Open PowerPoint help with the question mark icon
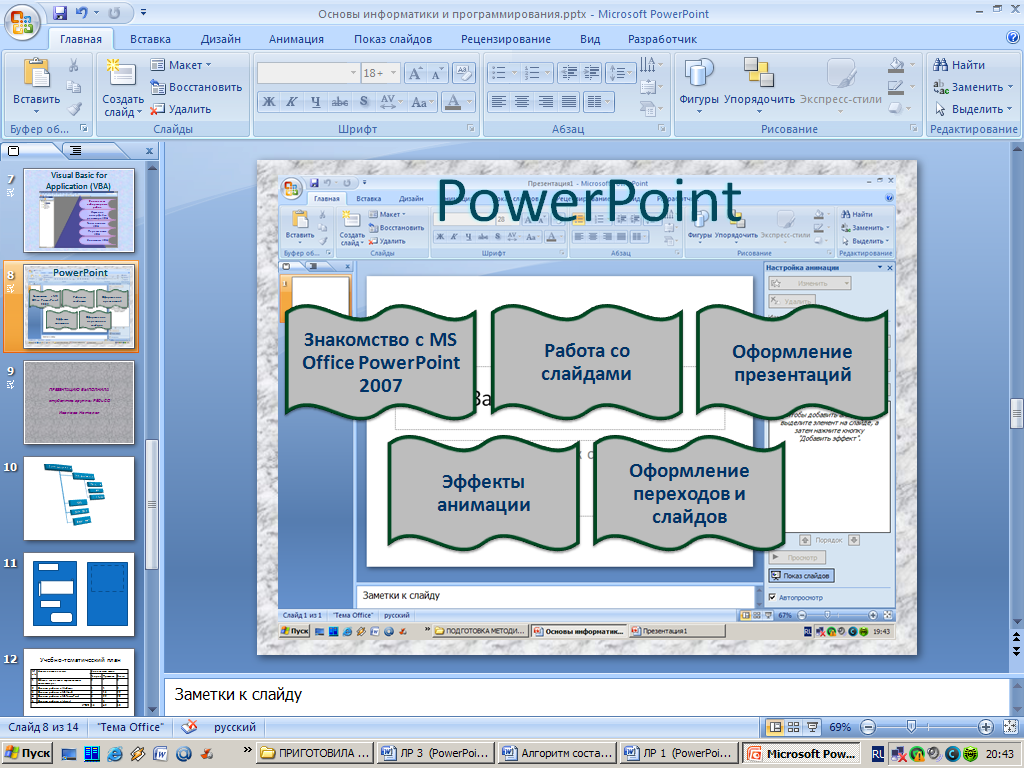 coord(1013,38)
